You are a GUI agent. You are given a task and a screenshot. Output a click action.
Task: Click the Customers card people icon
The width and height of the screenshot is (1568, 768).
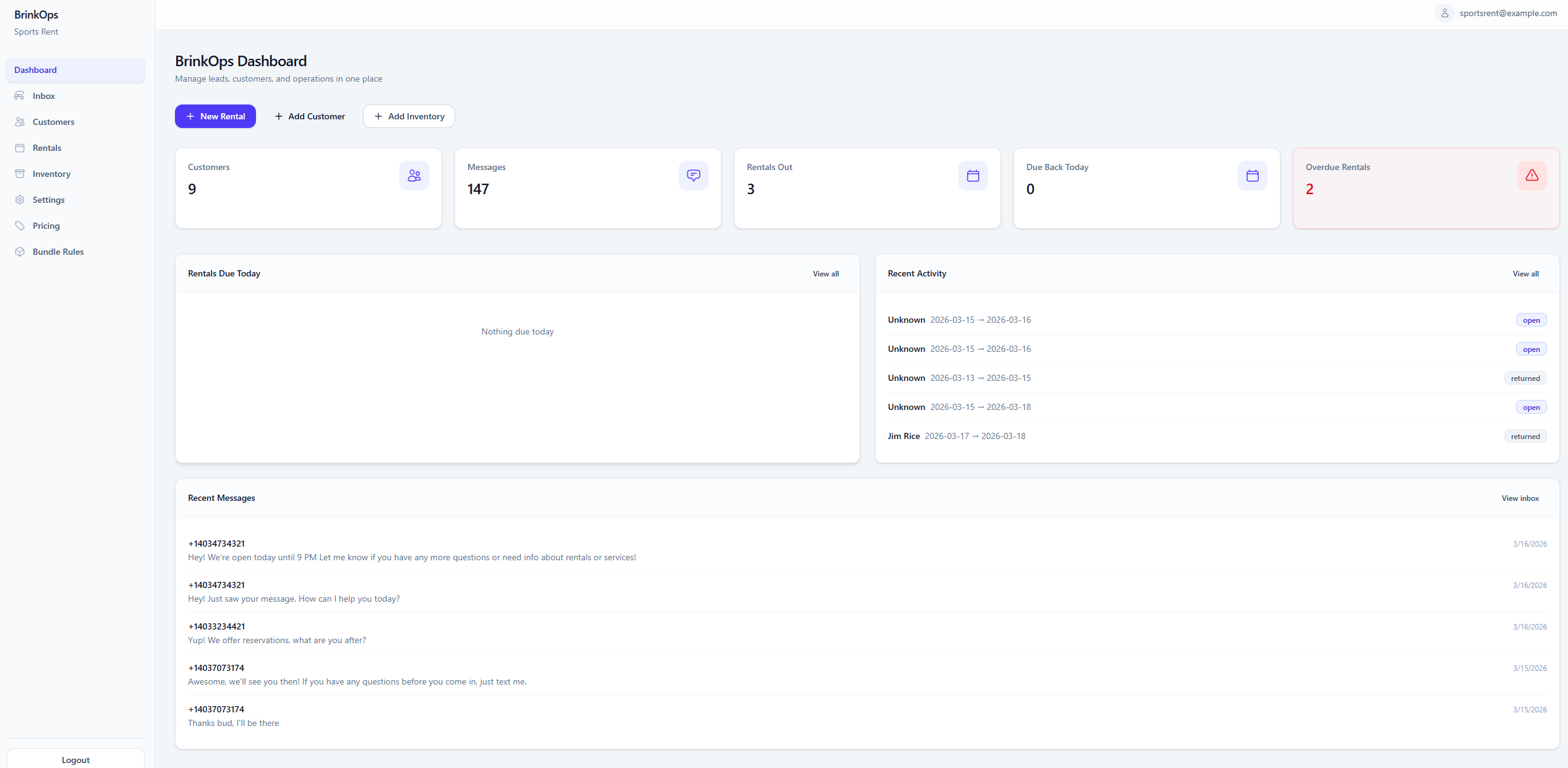point(414,175)
